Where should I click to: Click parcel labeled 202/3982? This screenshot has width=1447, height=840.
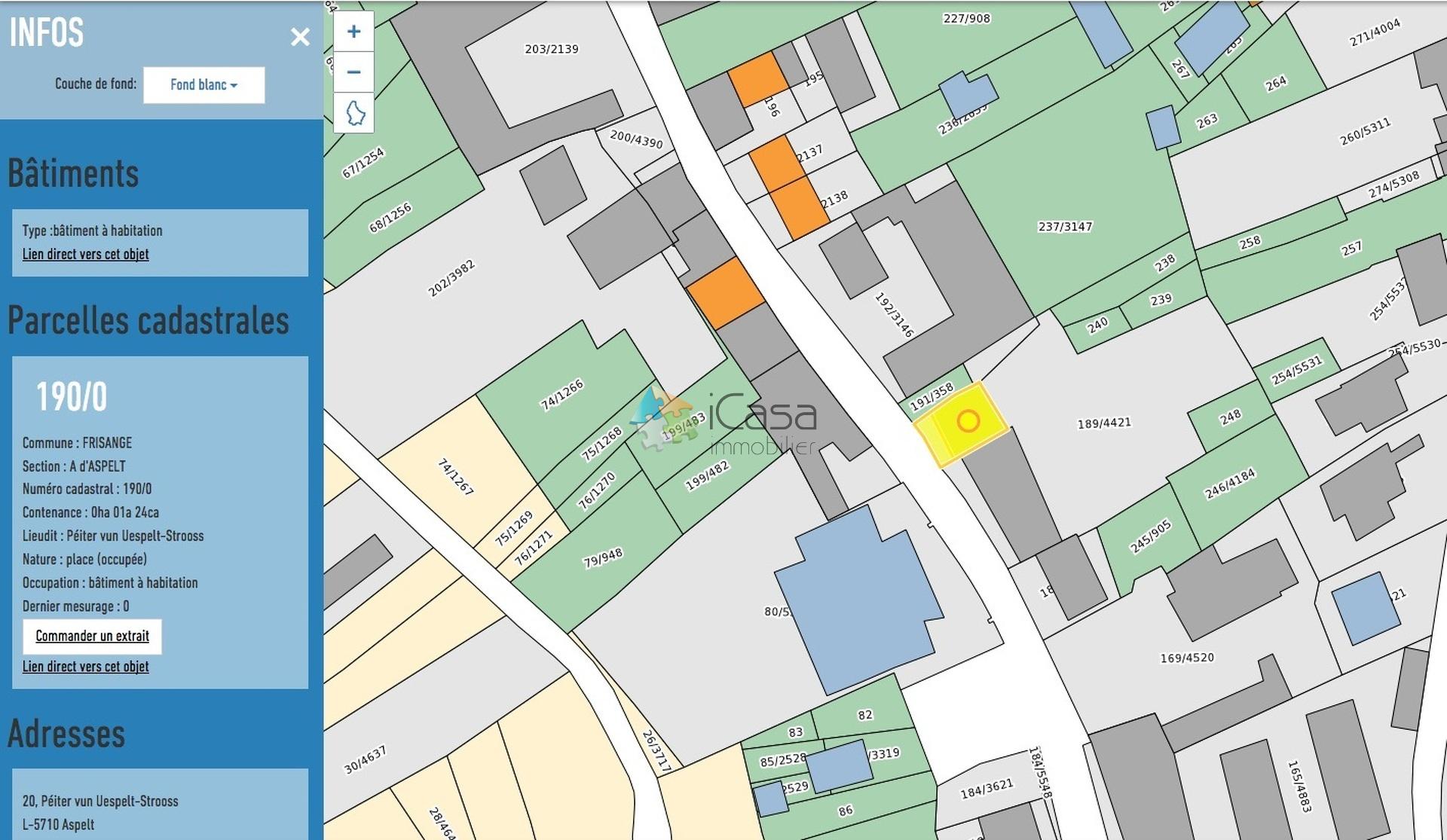(x=451, y=279)
